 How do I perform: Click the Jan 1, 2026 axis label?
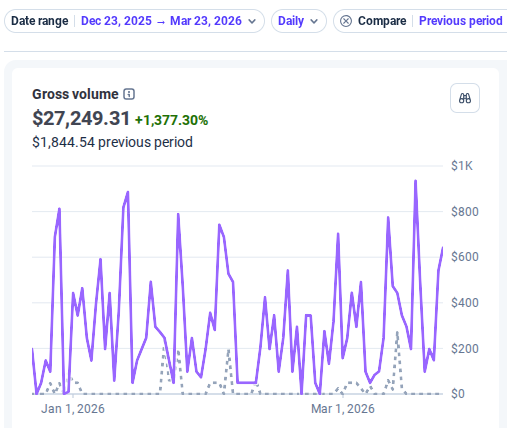pos(73,409)
